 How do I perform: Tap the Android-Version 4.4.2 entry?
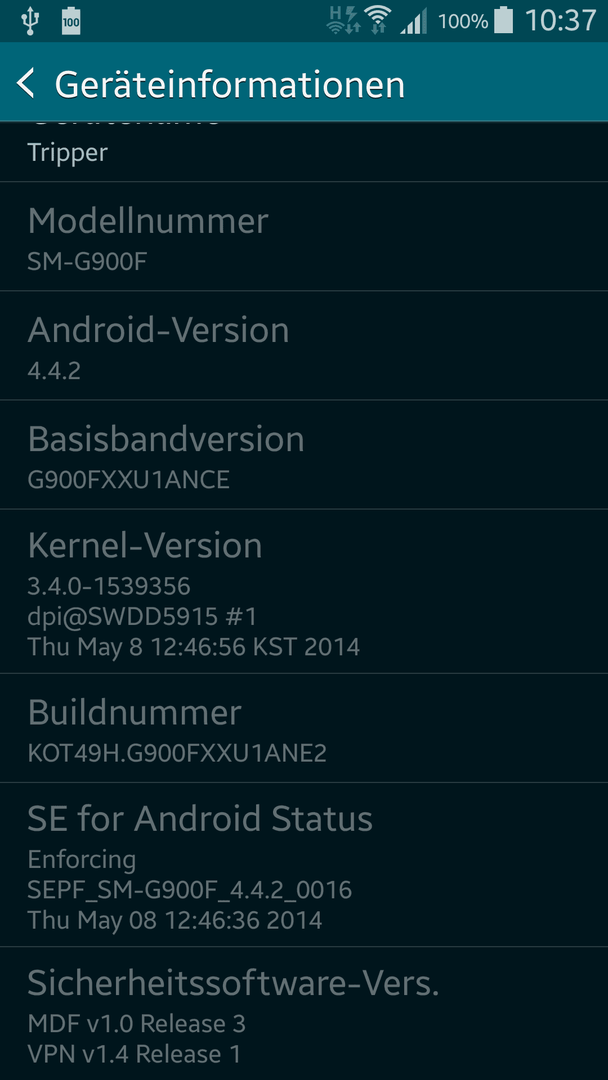[x=304, y=345]
